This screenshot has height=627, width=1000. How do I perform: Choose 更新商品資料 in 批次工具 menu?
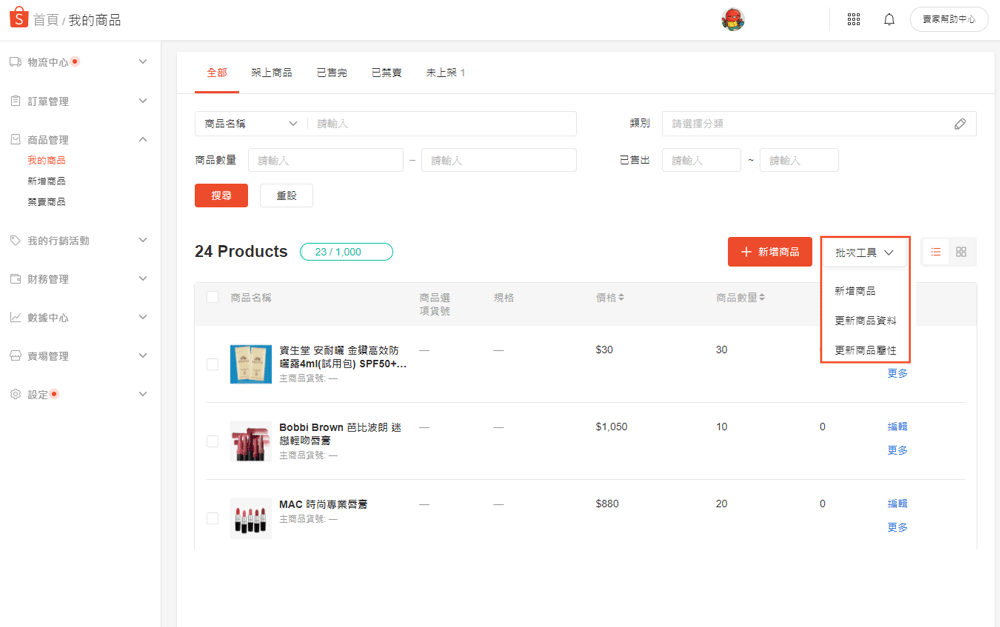(865, 320)
